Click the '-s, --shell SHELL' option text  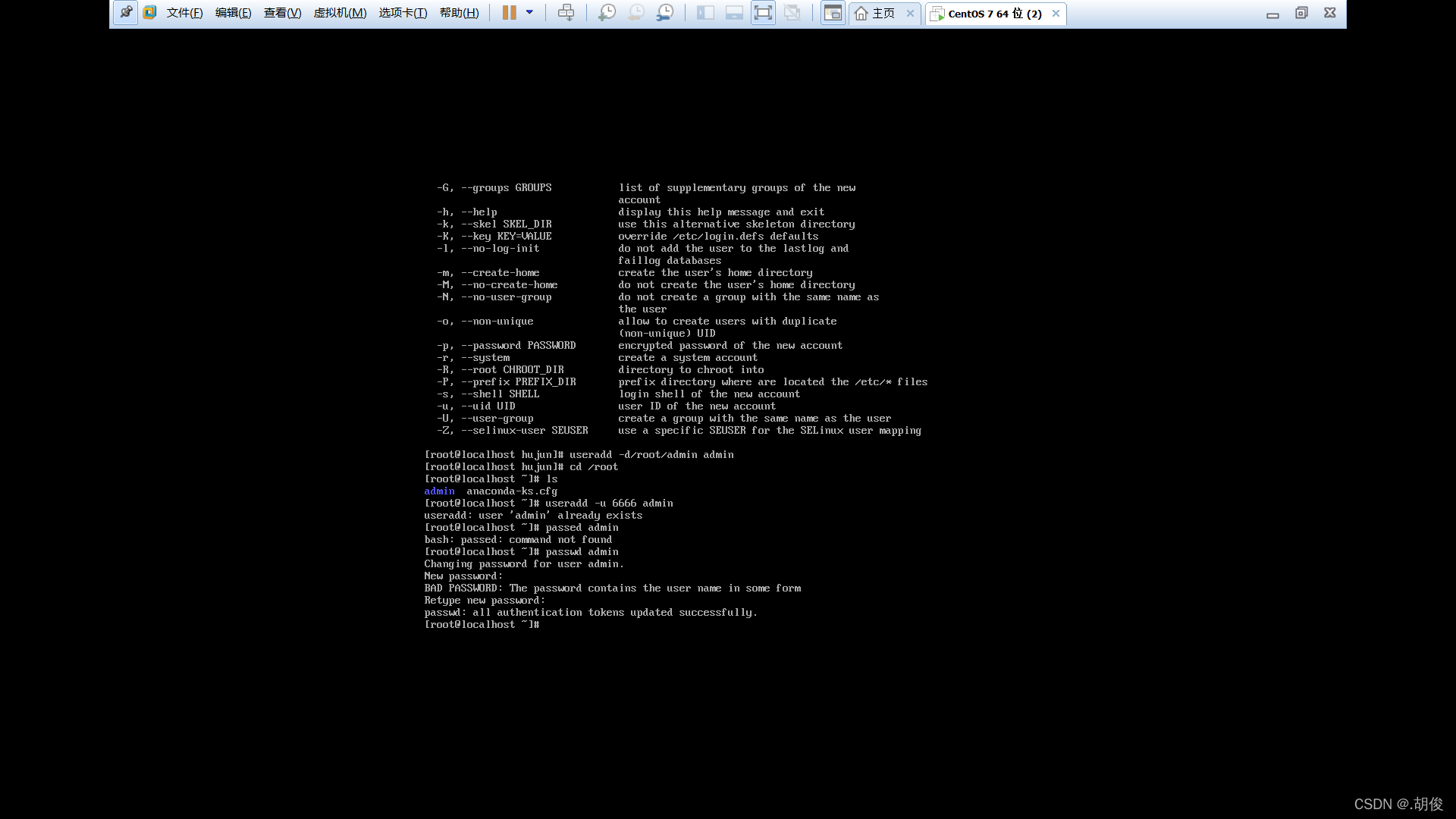click(488, 394)
